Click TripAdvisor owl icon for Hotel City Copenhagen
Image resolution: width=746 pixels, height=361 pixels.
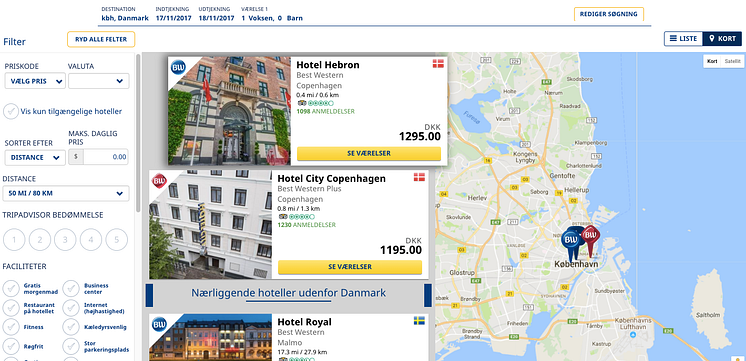coord(283,216)
